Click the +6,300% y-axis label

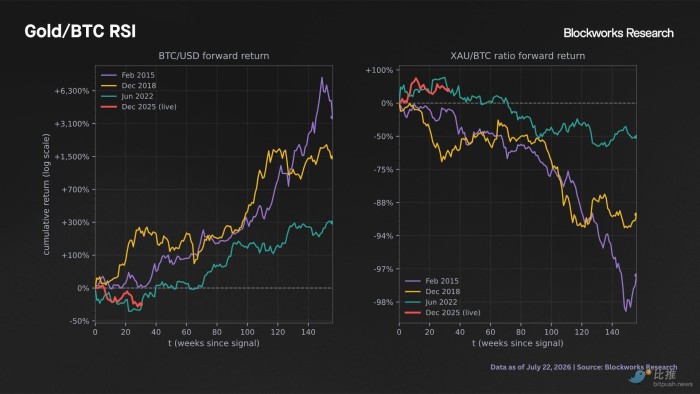[x=72, y=91]
